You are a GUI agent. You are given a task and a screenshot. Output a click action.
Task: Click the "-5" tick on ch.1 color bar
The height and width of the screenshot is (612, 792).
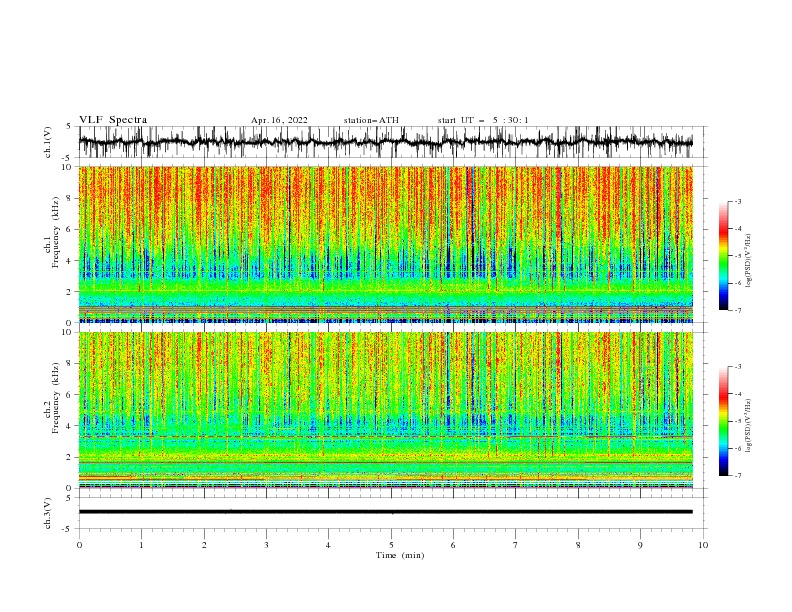click(x=738, y=256)
